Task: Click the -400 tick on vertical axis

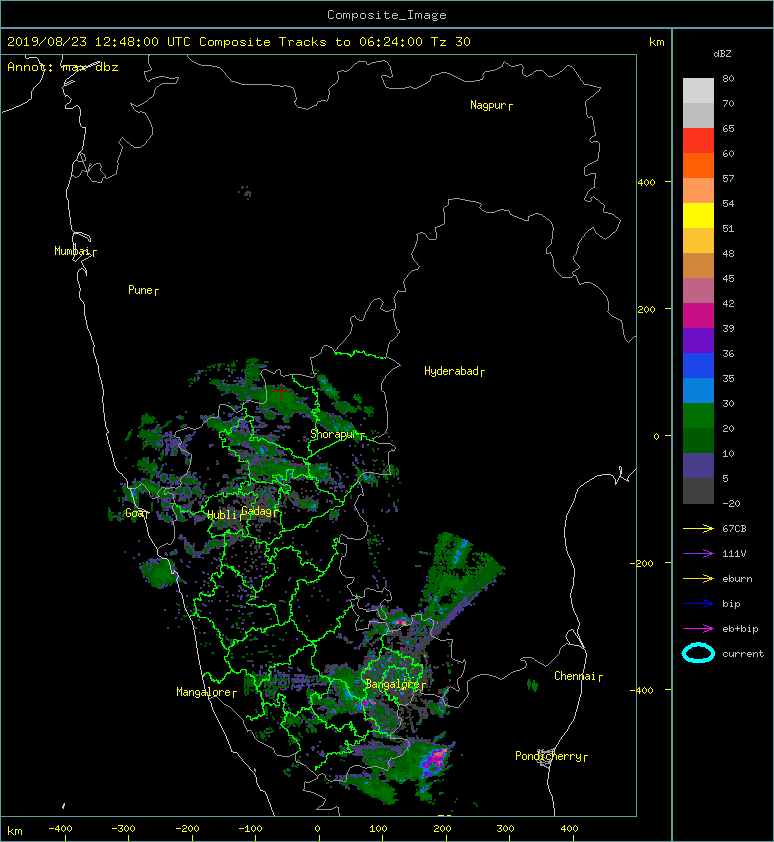Action: [641, 690]
